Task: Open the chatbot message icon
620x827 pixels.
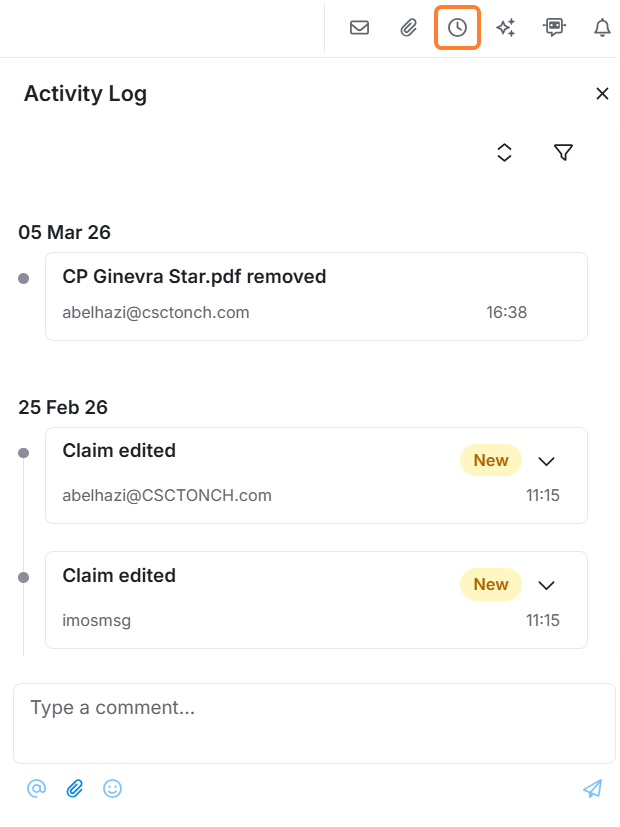Action: 554,28
